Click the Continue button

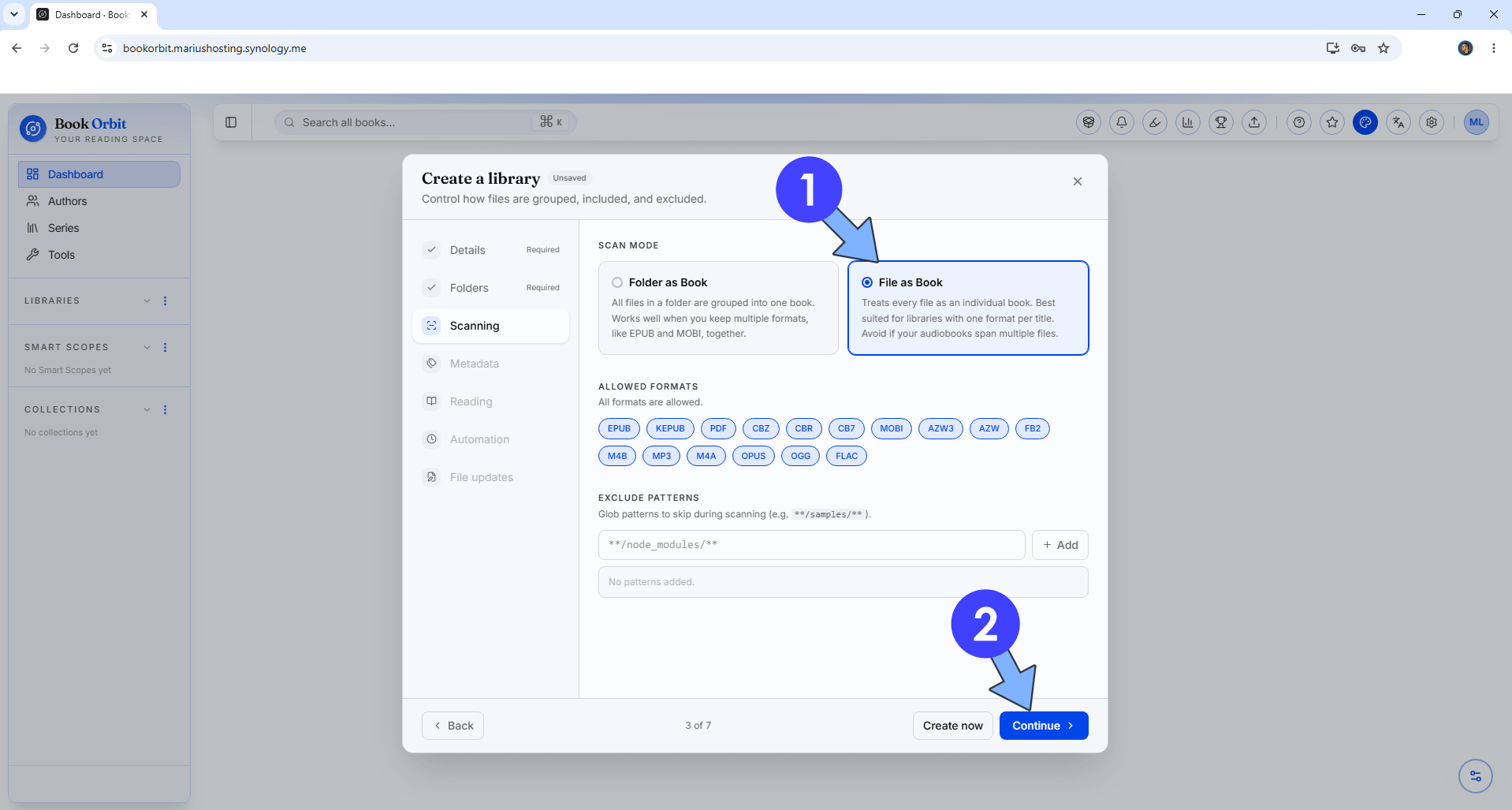(1044, 726)
